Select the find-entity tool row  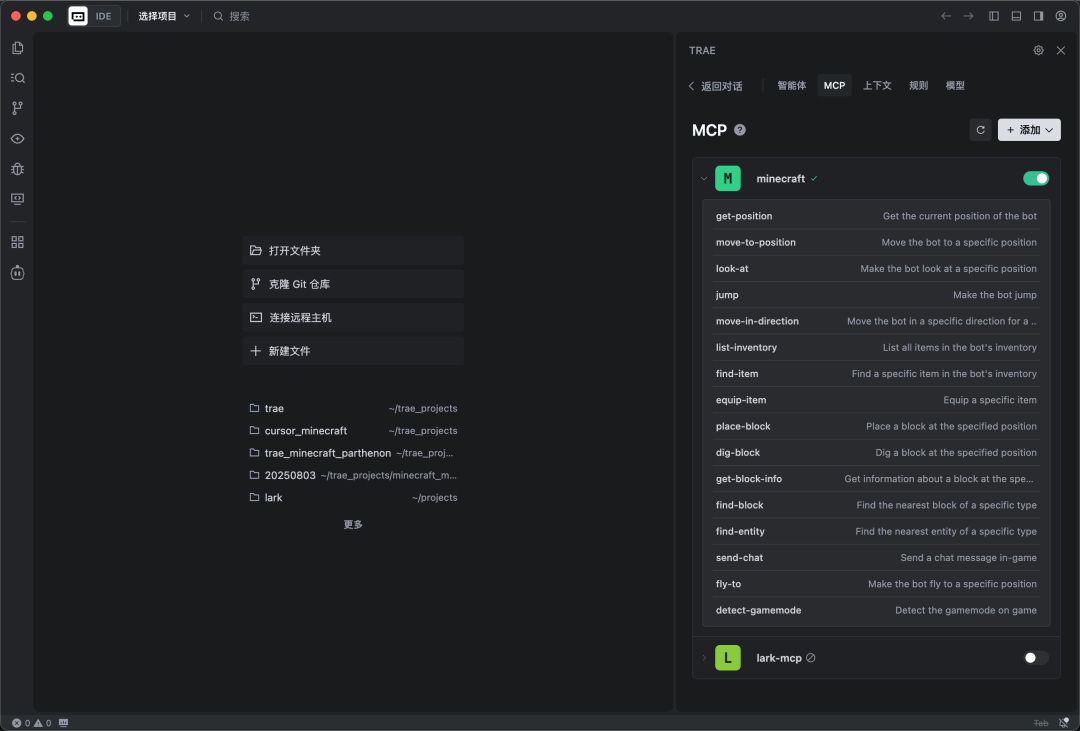[876, 531]
